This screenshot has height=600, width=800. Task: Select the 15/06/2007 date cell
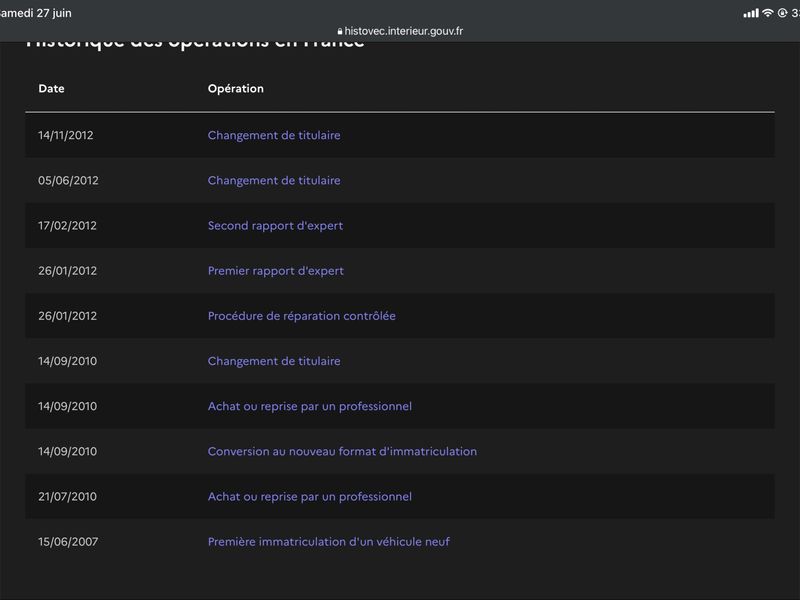(68, 541)
